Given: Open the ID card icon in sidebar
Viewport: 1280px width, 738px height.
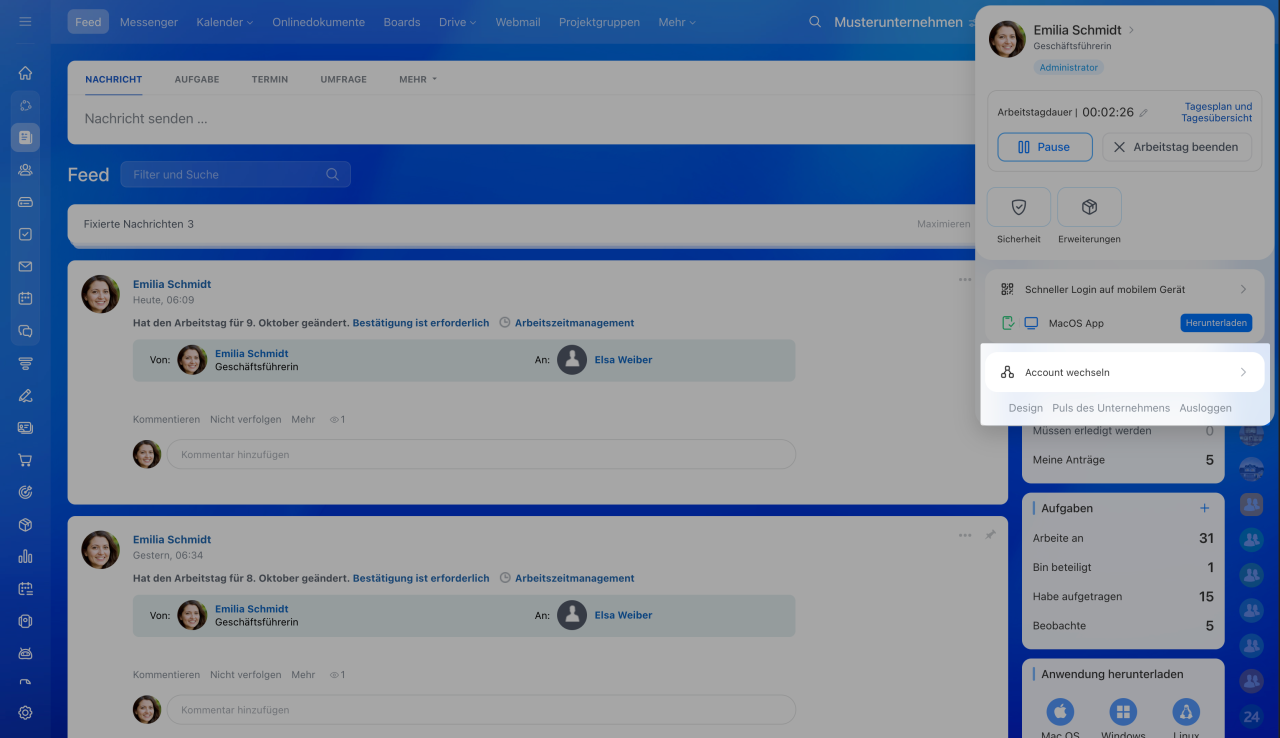Looking at the screenshot, I should 25,428.
